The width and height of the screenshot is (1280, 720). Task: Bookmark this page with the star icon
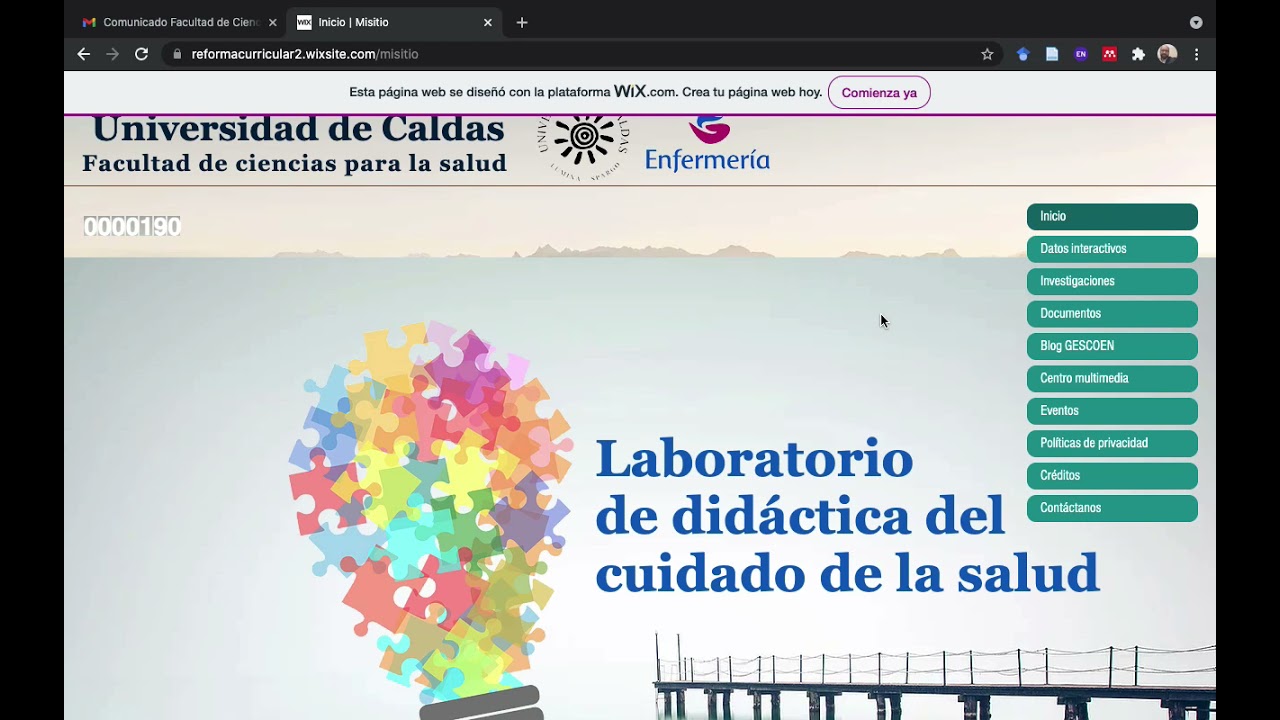(987, 54)
